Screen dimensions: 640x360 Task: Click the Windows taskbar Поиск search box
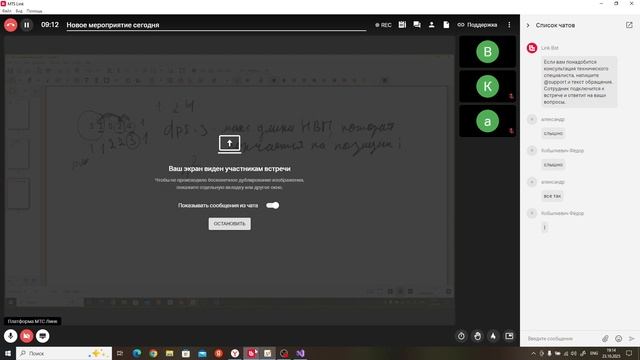tap(64, 353)
